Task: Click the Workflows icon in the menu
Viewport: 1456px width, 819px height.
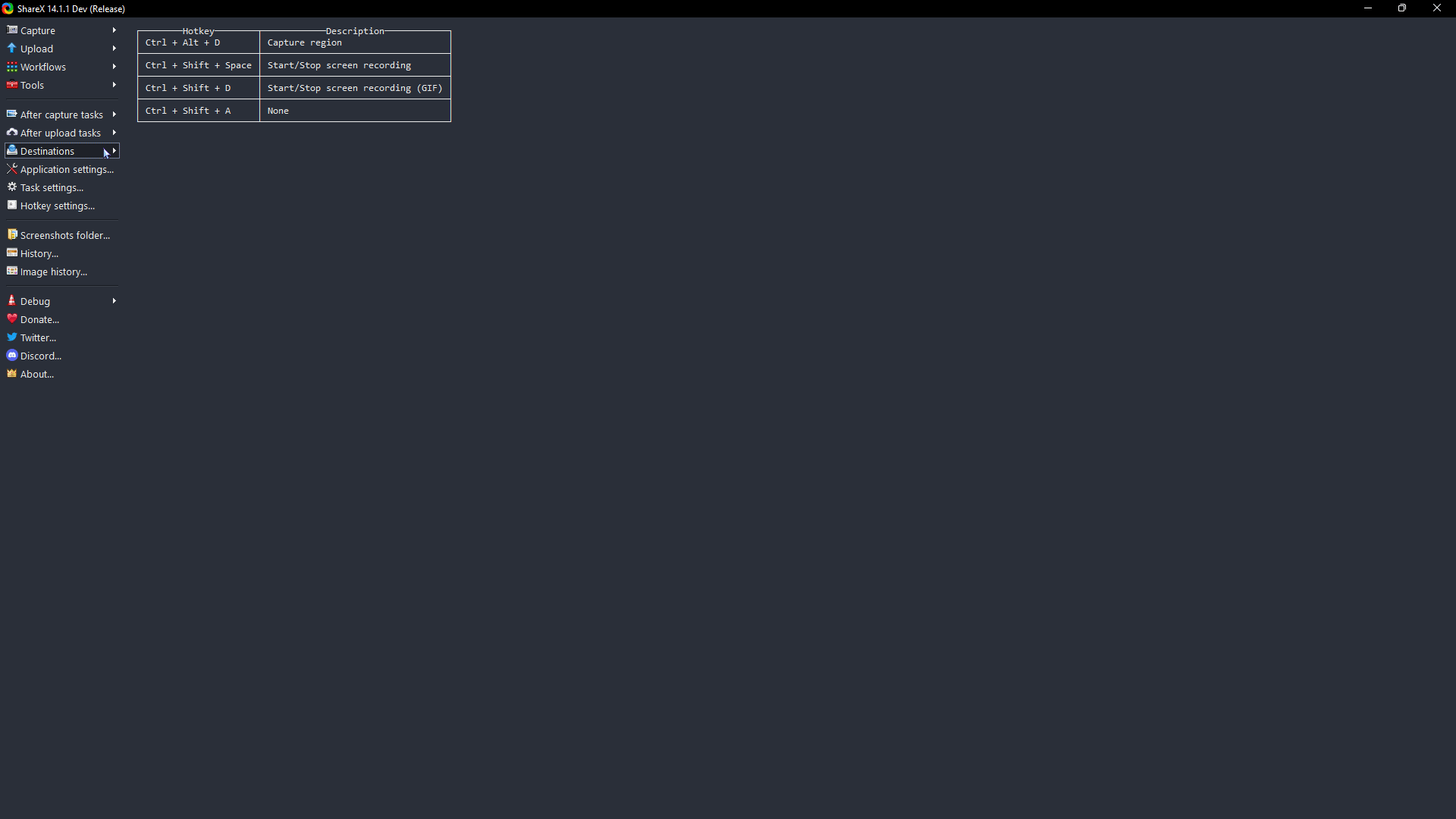Action: tap(12, 66)
